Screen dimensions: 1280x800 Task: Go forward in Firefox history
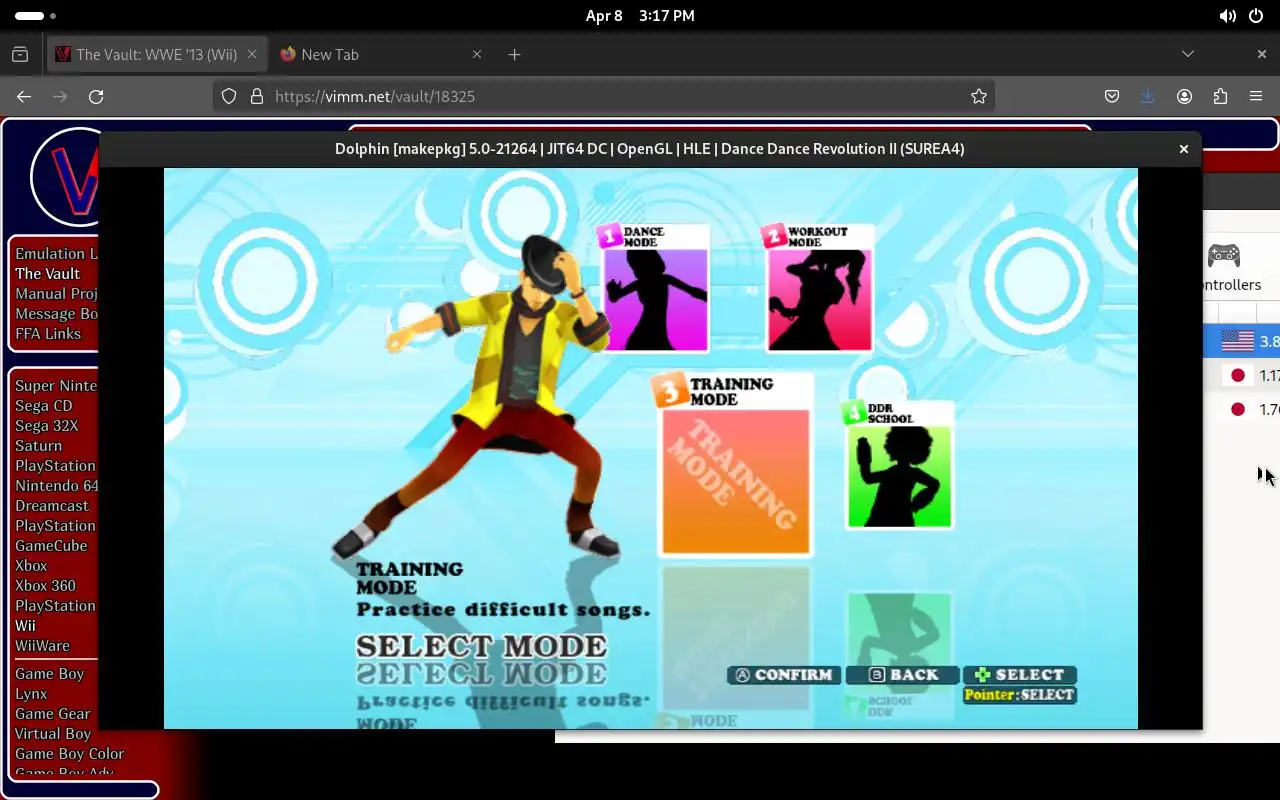(60, 96)
